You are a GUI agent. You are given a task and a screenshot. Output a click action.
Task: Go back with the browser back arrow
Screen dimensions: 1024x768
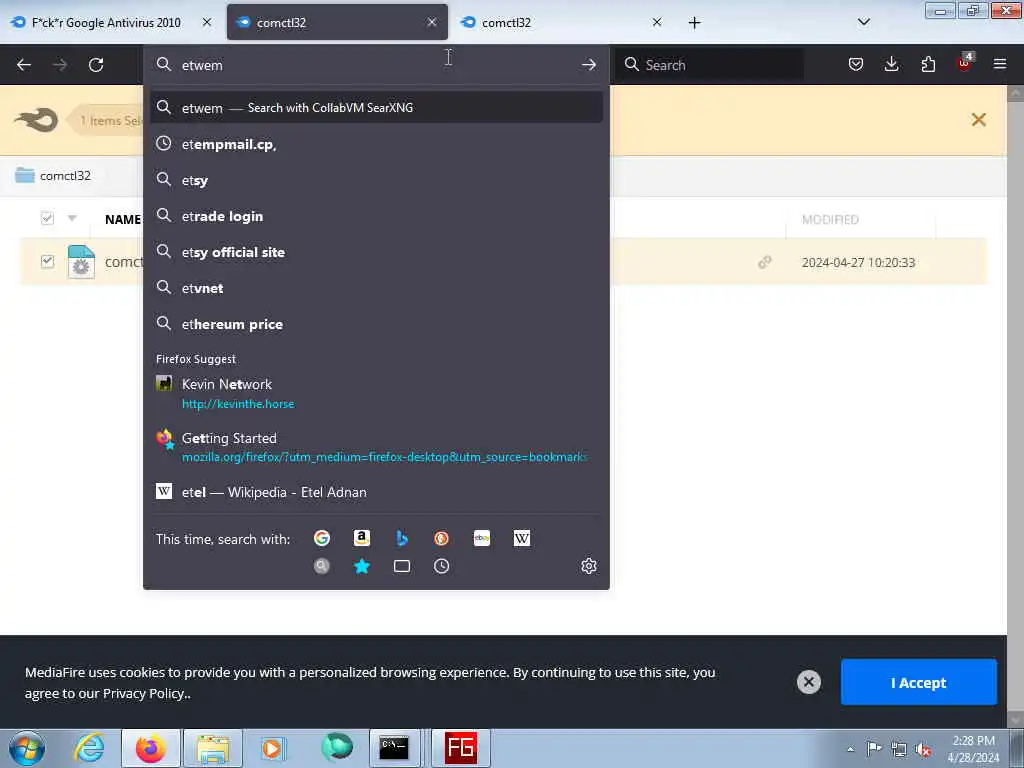[x=24, y=65]
